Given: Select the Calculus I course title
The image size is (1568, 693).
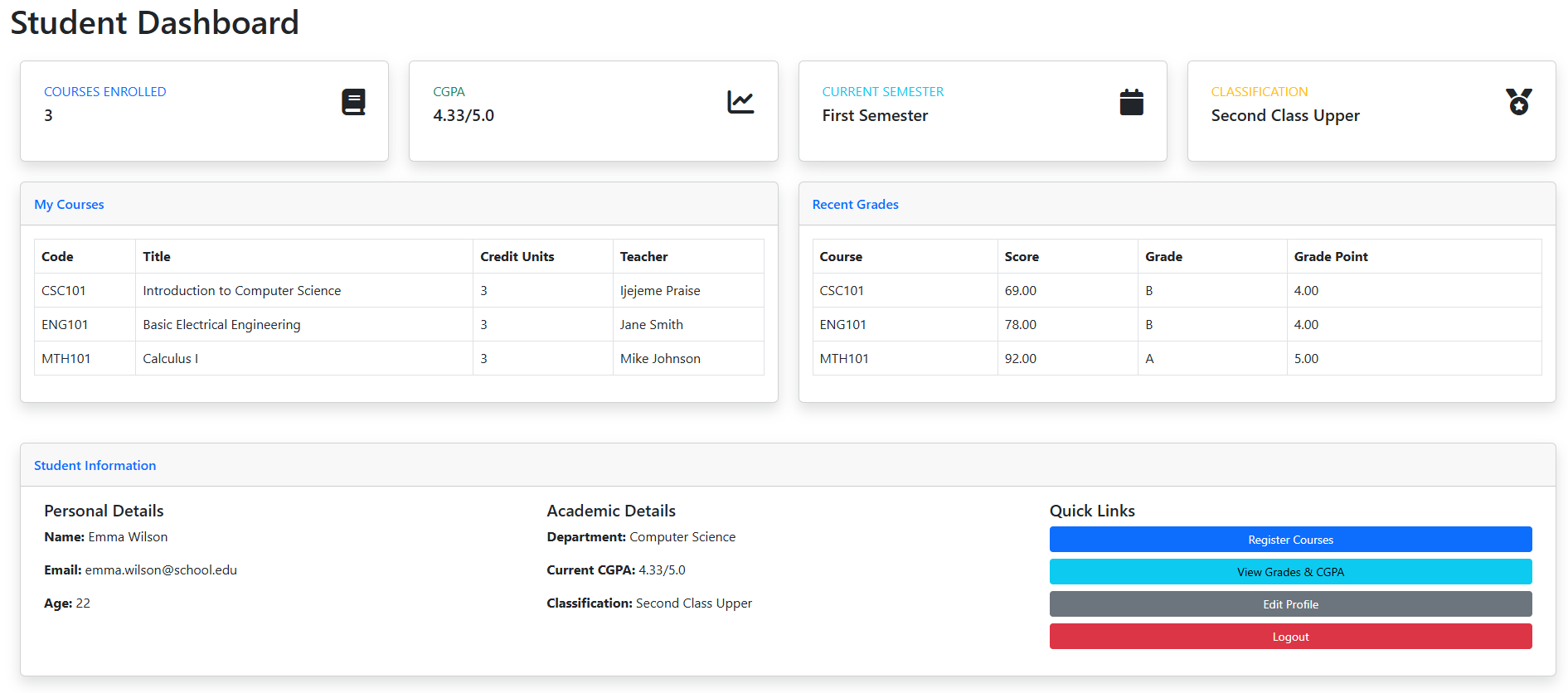Looking at the screenshot, I should [170, 358].
